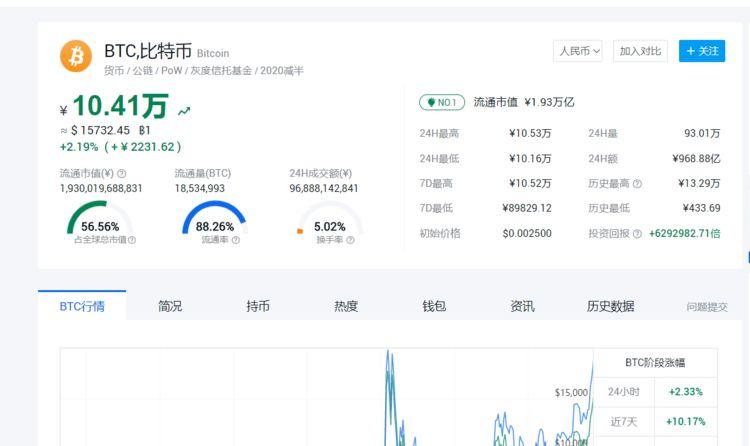Click the 56.56% market share gauge
The height and width of the screenshot is (446, 750).
point(100,218)
